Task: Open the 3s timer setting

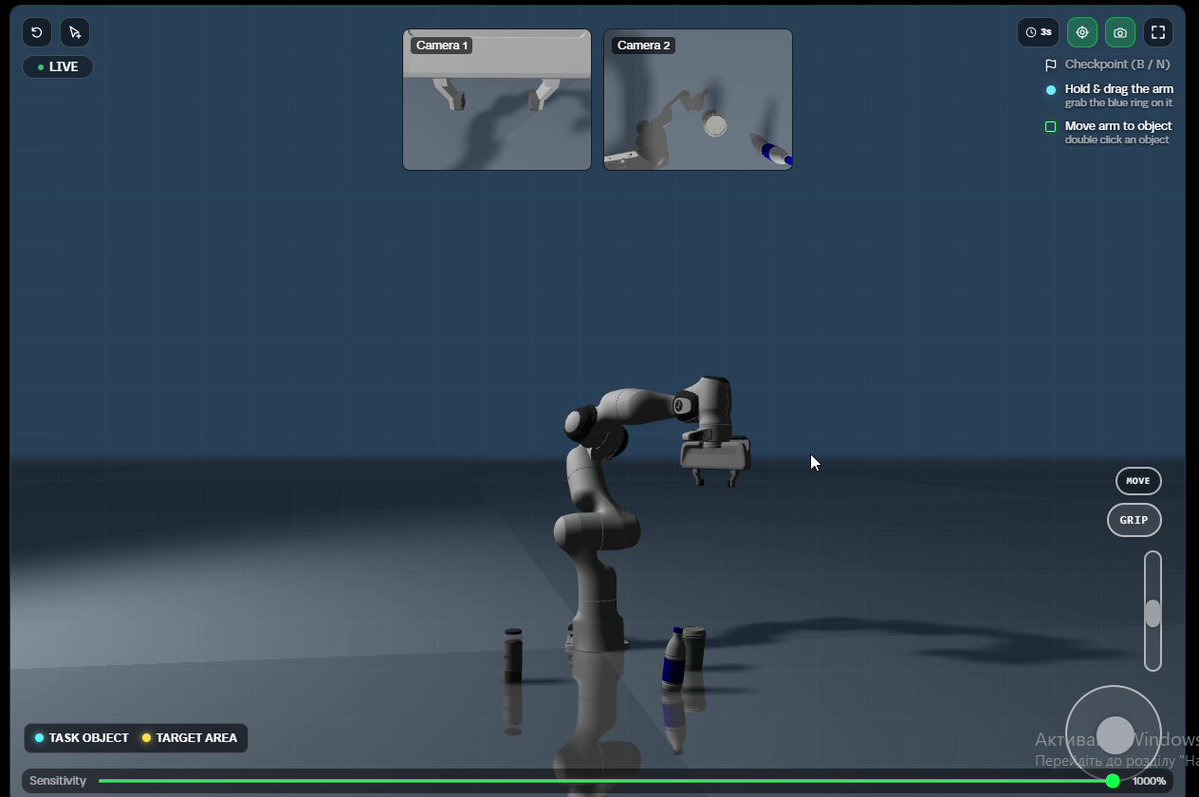Action: coord(1038,32)
